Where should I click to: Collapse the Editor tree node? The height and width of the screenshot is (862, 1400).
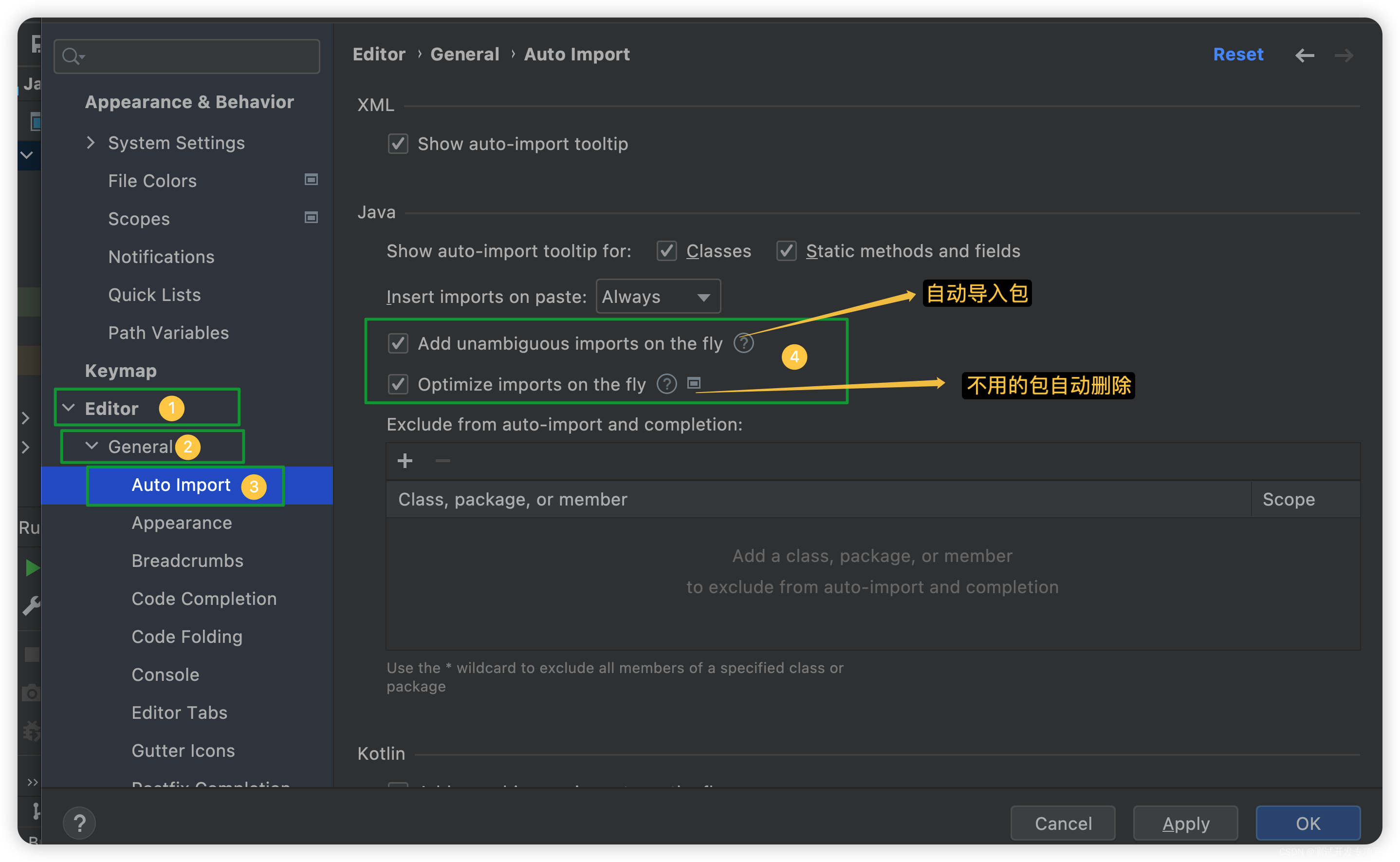[68, 408]
